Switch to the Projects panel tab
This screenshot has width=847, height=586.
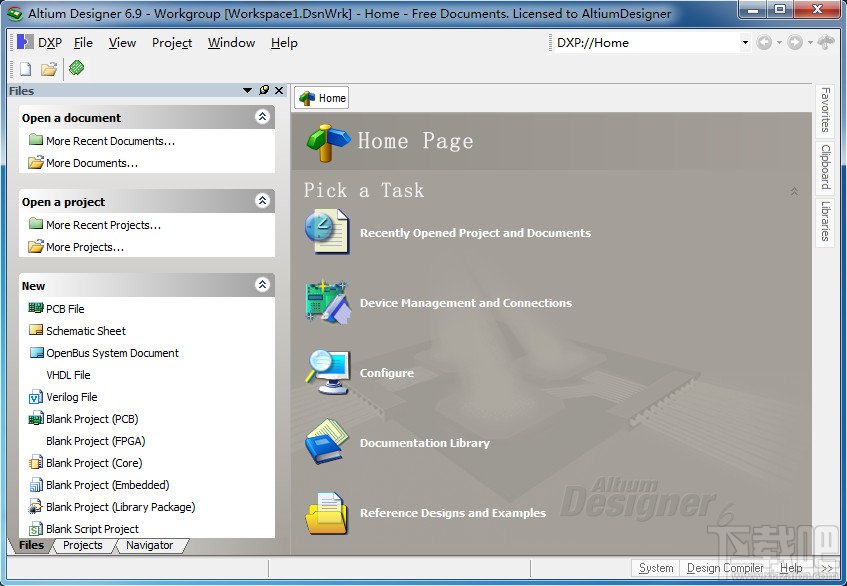pyautogui.click(x=83, y=545)
